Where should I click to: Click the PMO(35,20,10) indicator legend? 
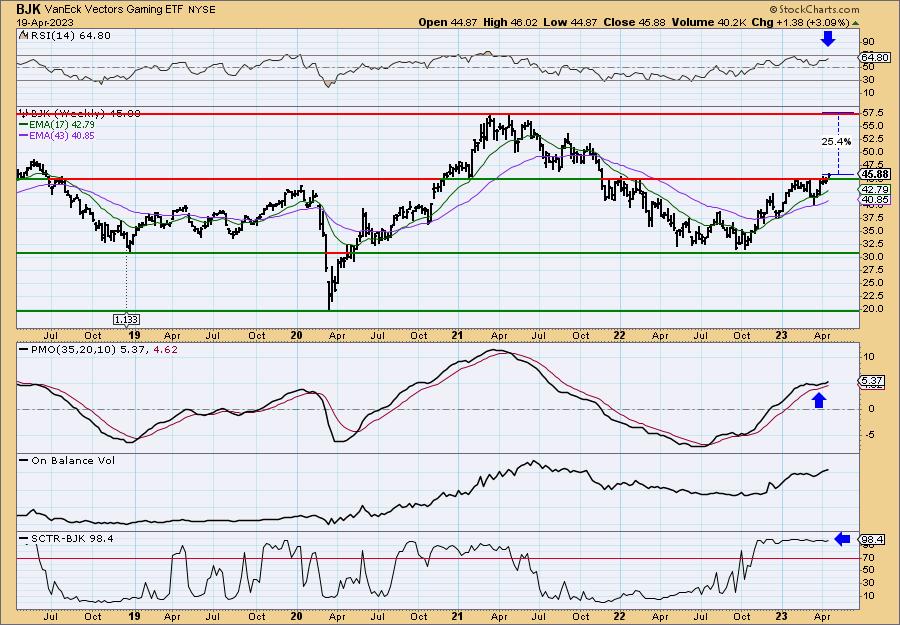coord(98,348)
